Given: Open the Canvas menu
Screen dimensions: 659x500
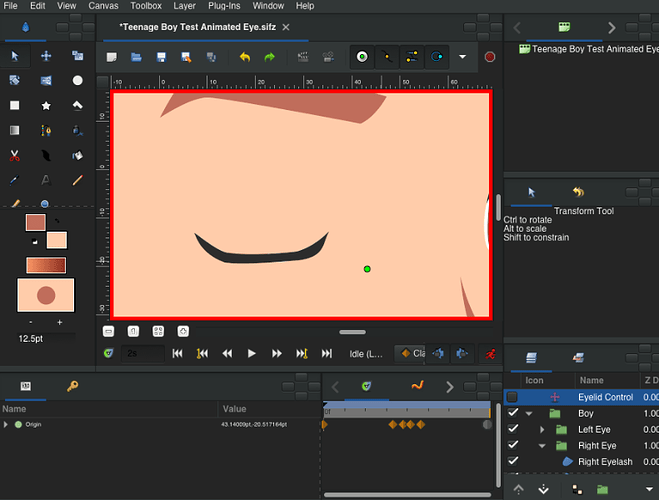Looking at the screenshot, I should point(103,6).
